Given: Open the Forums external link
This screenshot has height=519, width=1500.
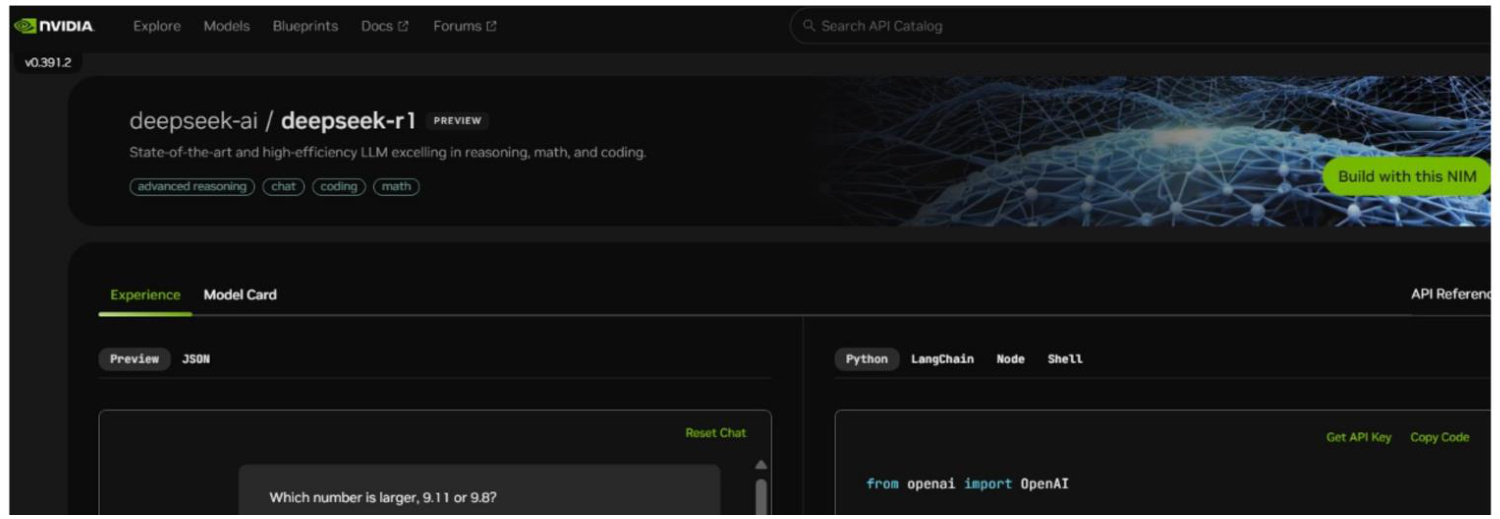Looking at the screenshot, I should click(464, 26).
